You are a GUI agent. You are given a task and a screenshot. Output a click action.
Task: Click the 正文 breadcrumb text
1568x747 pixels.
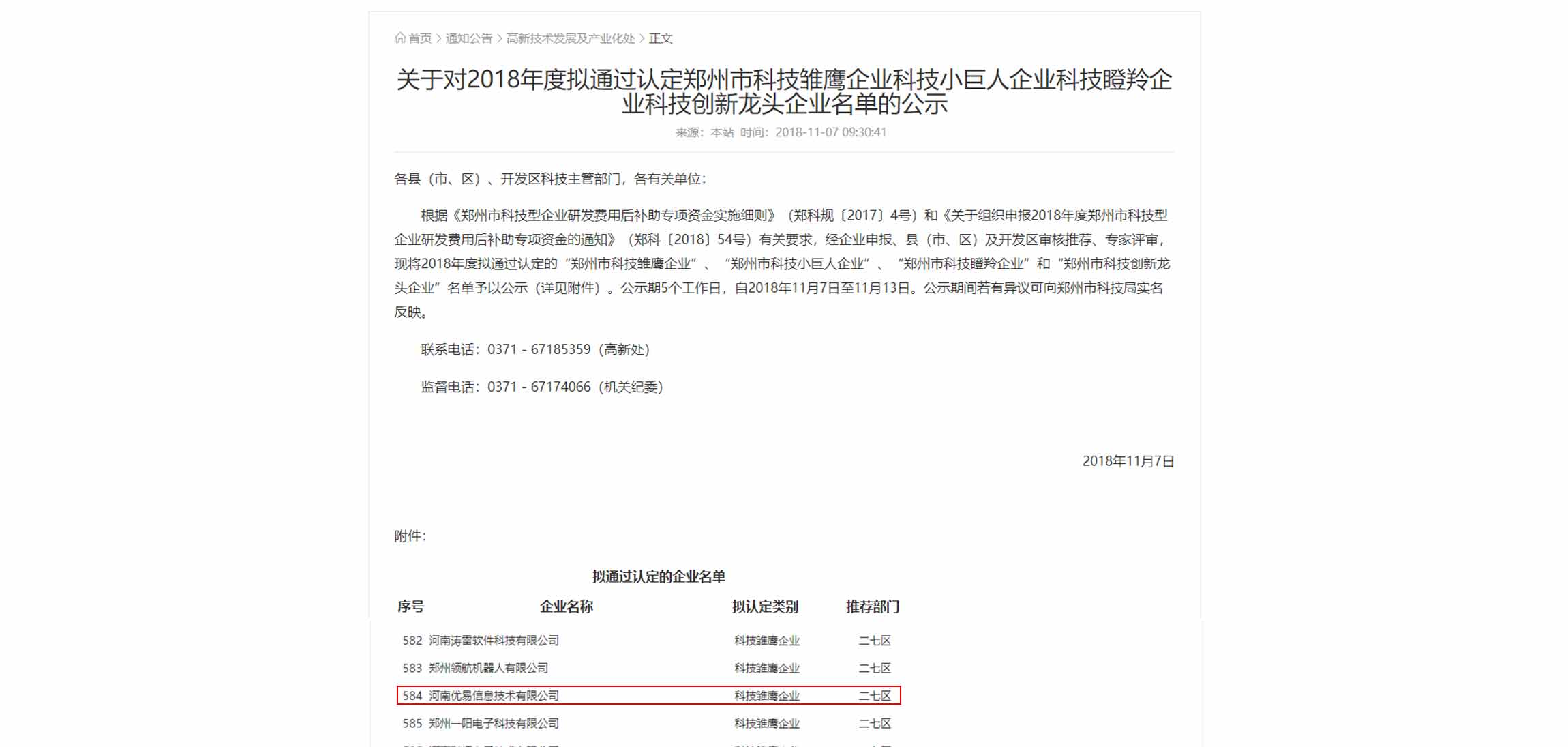pos(661,38)
